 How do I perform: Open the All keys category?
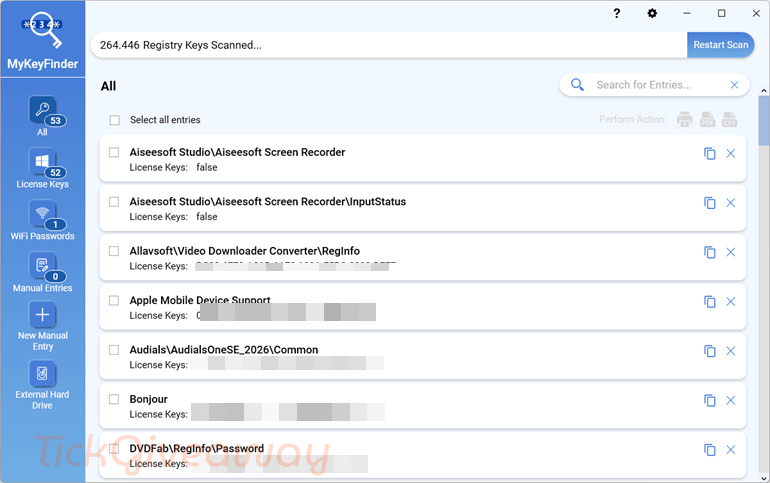coord(43,116)
